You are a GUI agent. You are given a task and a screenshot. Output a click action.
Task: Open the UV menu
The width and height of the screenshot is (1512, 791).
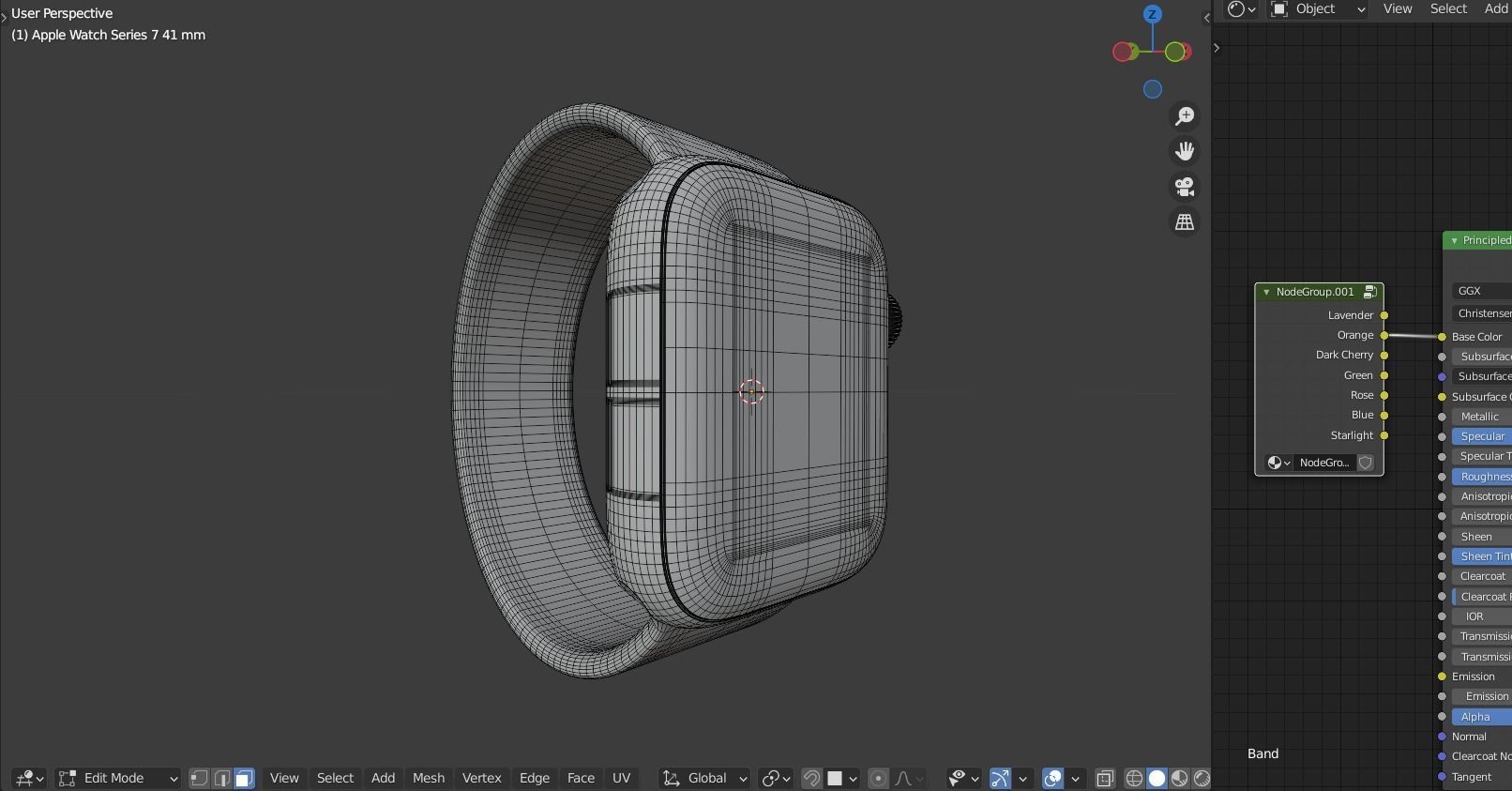pyautogui.click(x=621, y=778)
